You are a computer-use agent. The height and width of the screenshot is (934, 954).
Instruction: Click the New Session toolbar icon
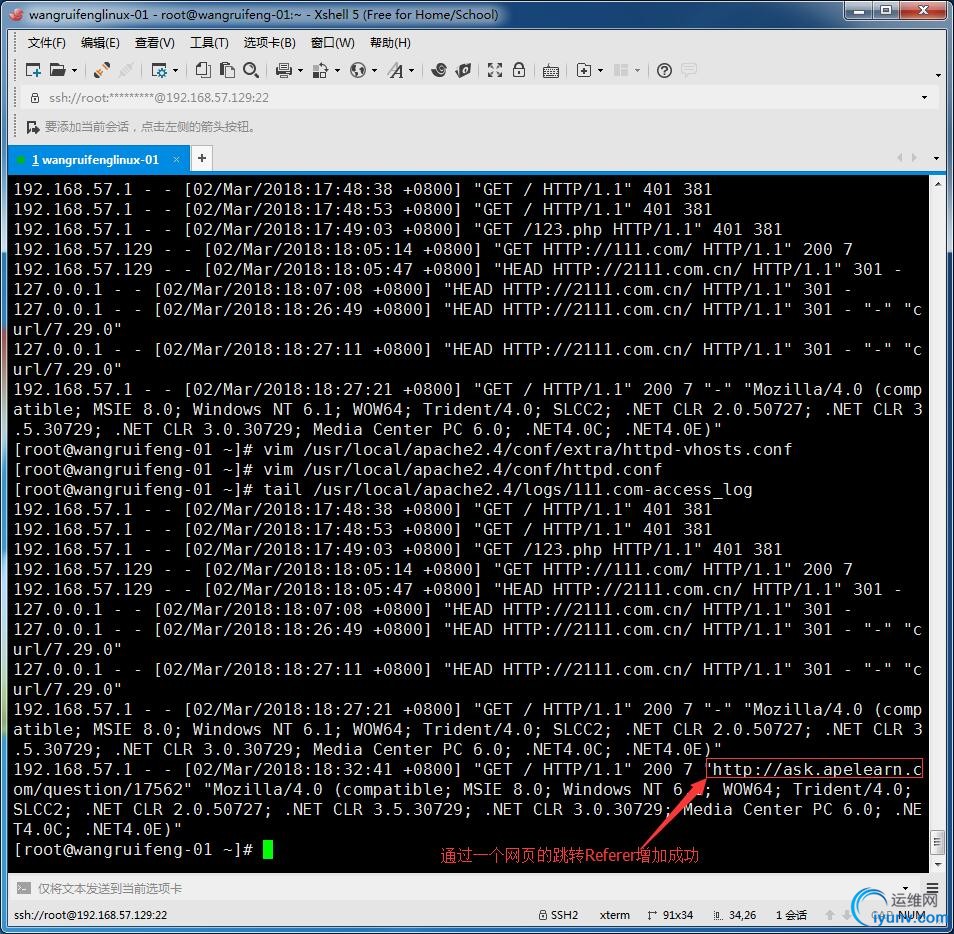click(x=33, y=71)
